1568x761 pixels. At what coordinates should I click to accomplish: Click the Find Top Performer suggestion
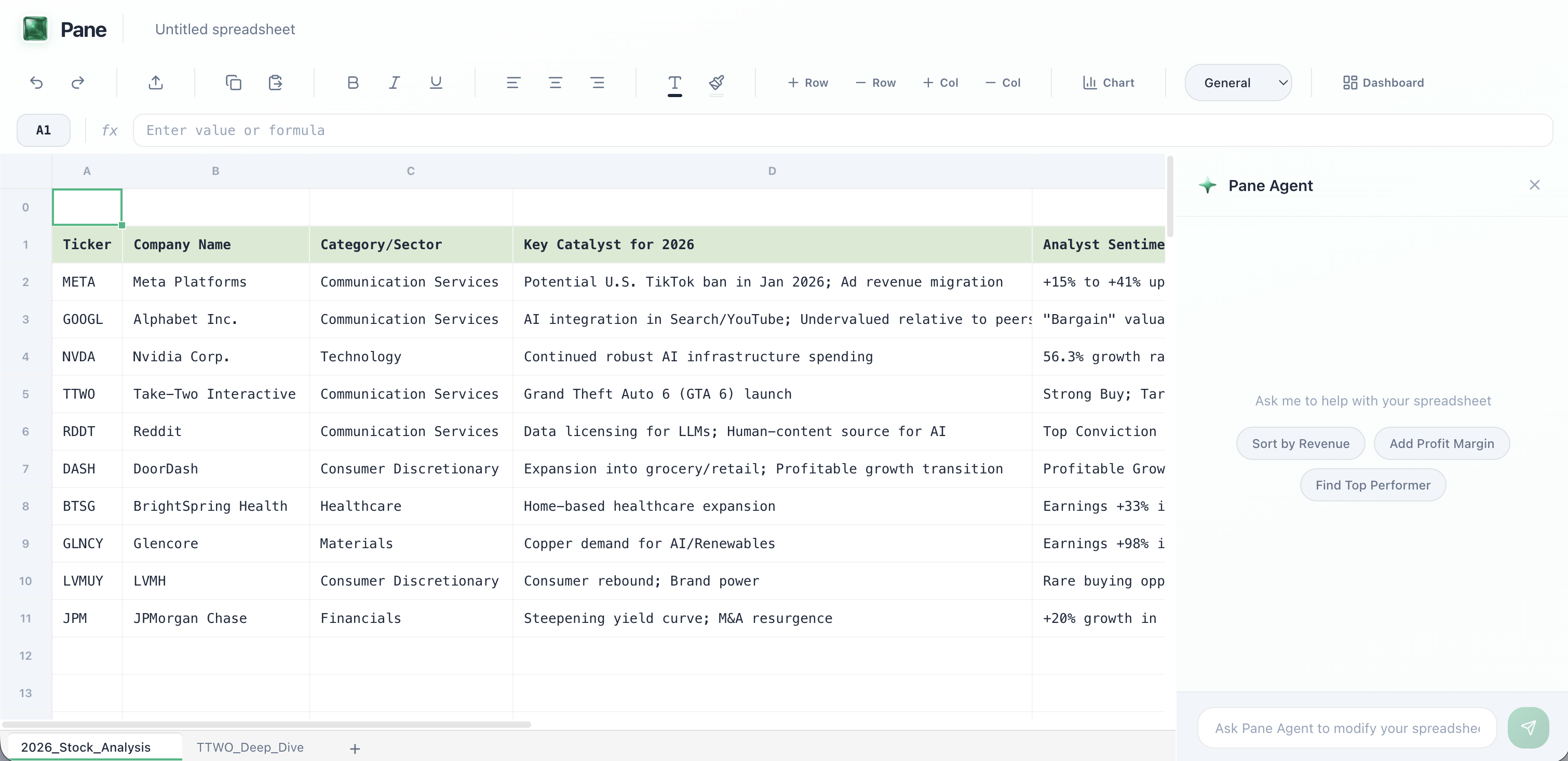click(1373, 485)
